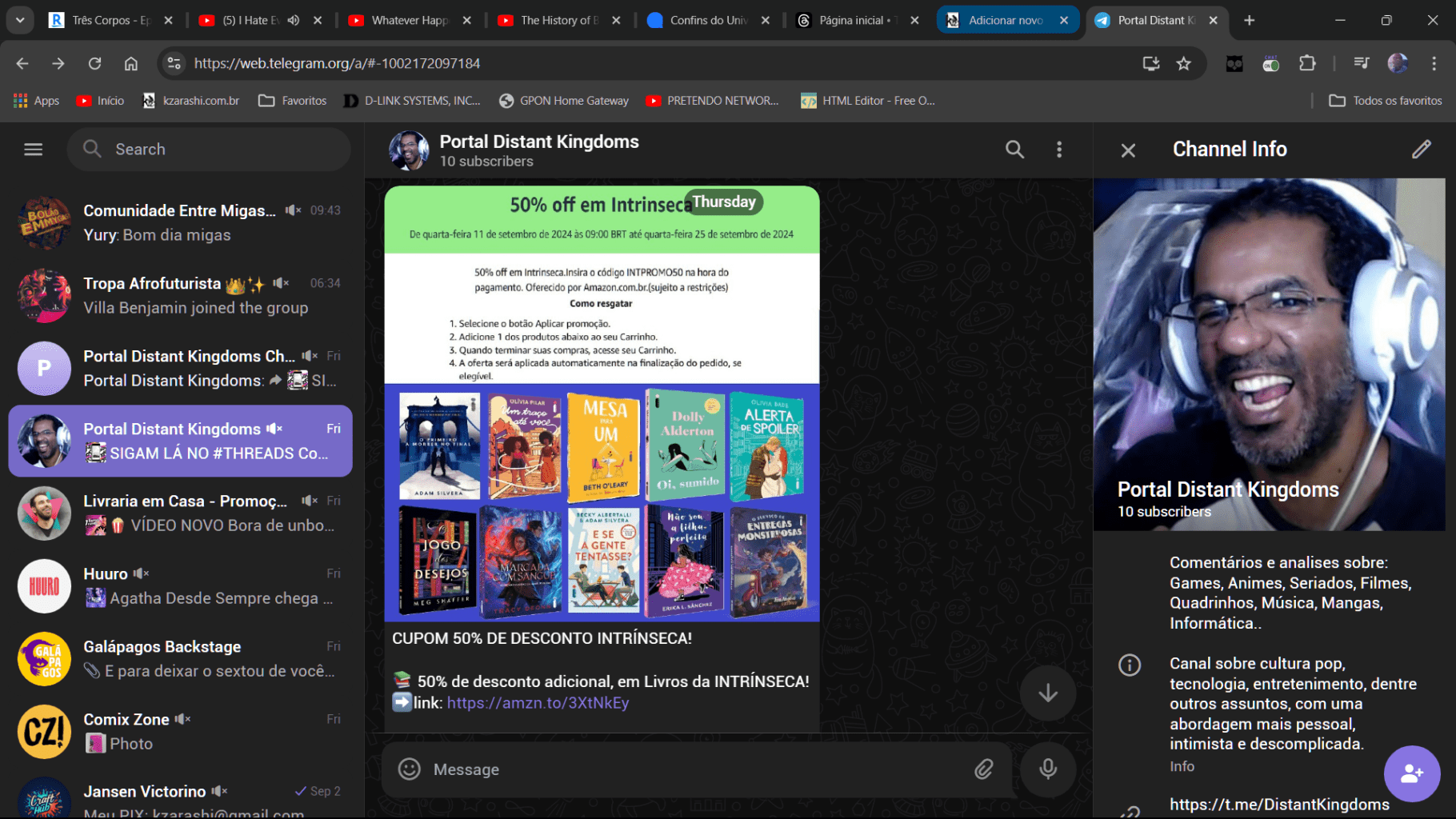
Task: Attach a file with paperclip icon
Action: click(983, 769)
